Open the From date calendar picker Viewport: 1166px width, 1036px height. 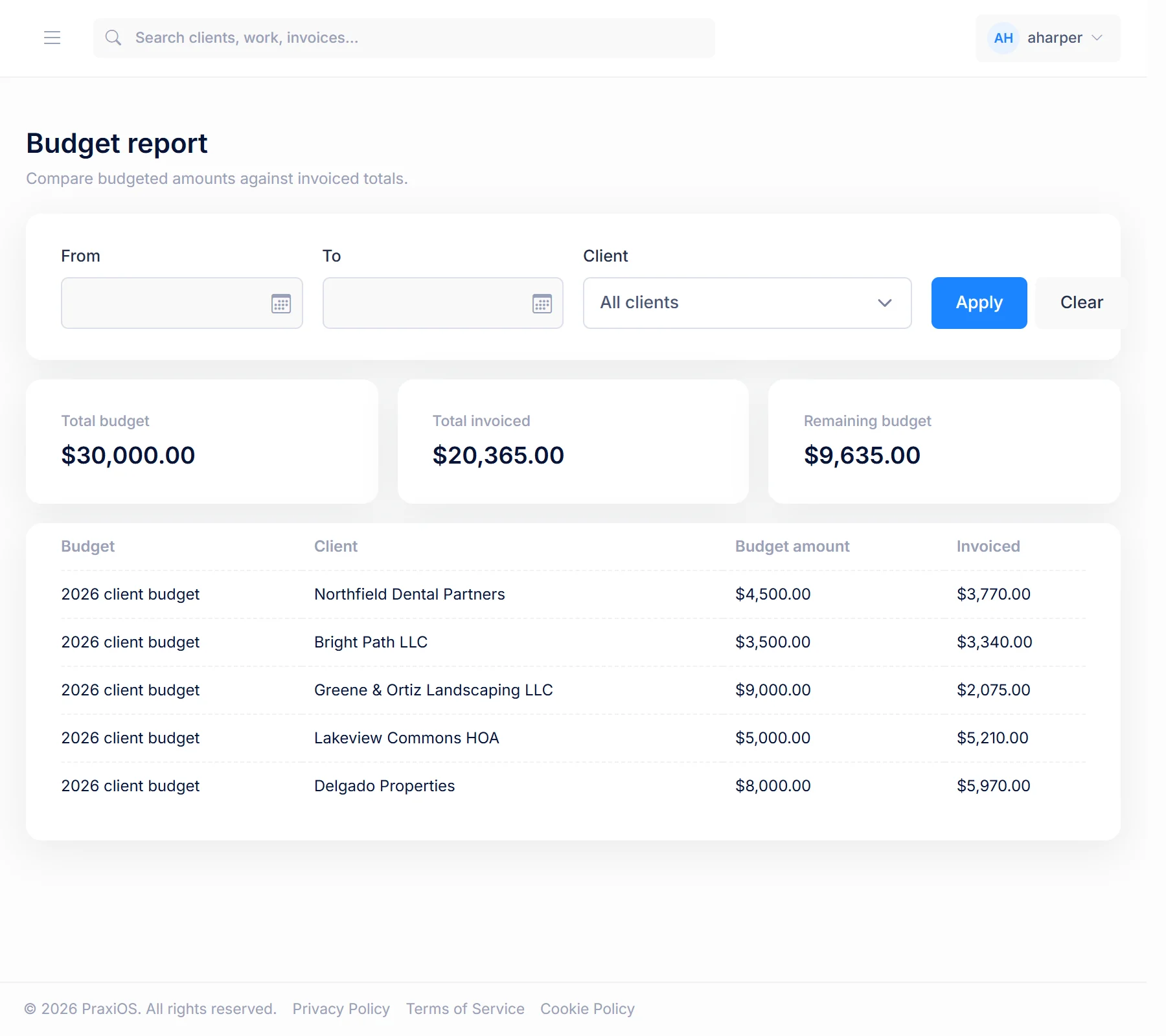[x=281, y=303]
